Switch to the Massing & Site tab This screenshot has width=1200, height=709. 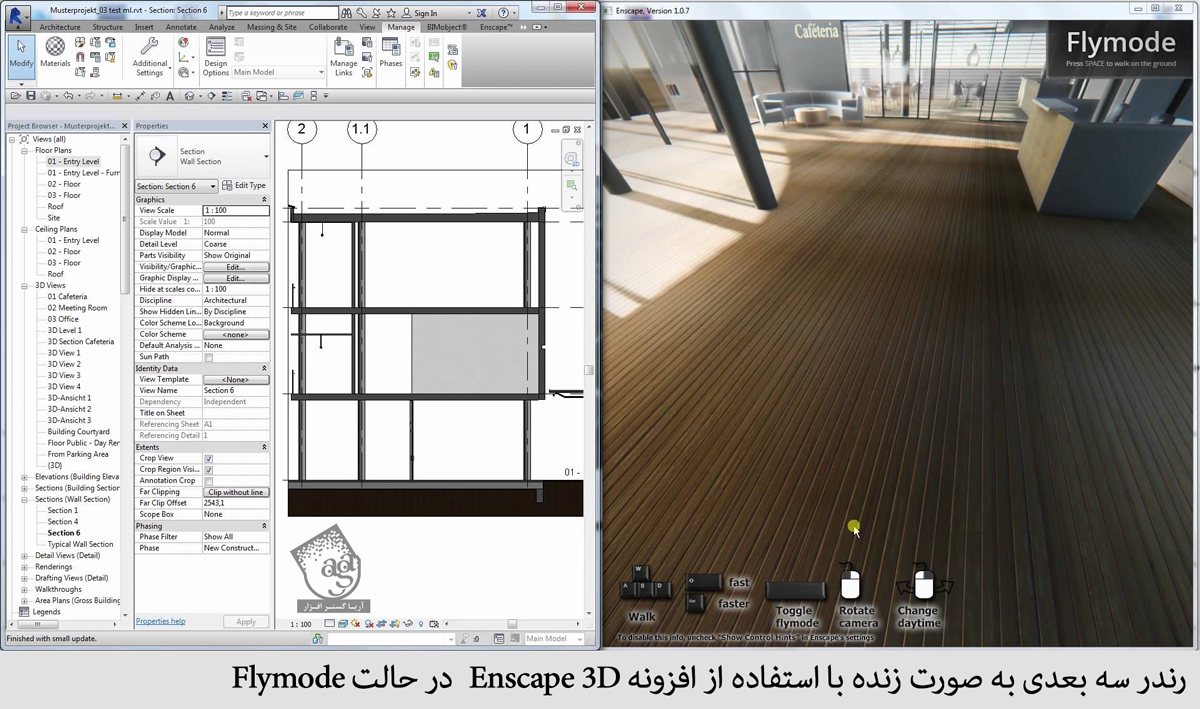click(x=272, y=27)
